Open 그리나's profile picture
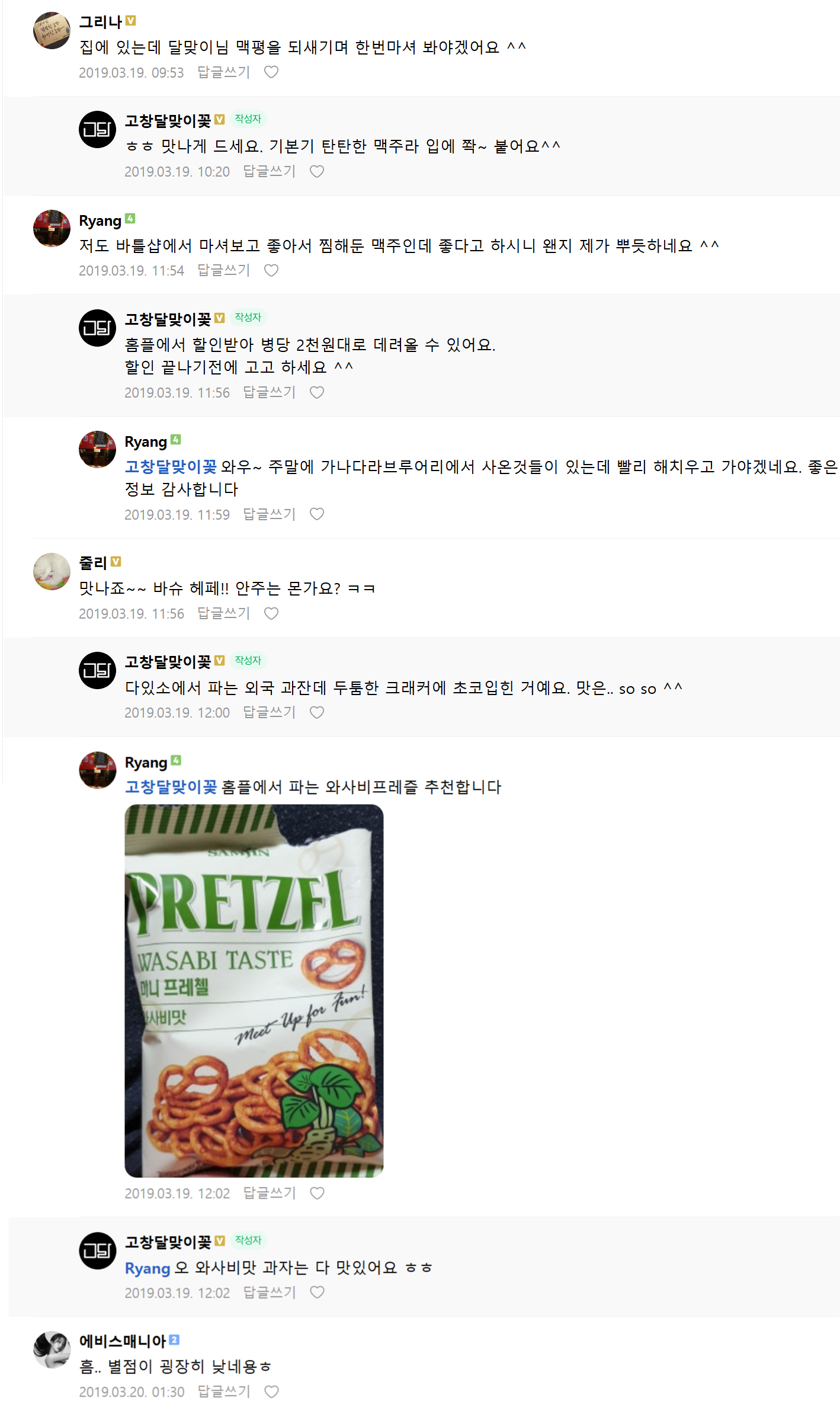This screenshot has height=1418, width=840. point(52,30)
